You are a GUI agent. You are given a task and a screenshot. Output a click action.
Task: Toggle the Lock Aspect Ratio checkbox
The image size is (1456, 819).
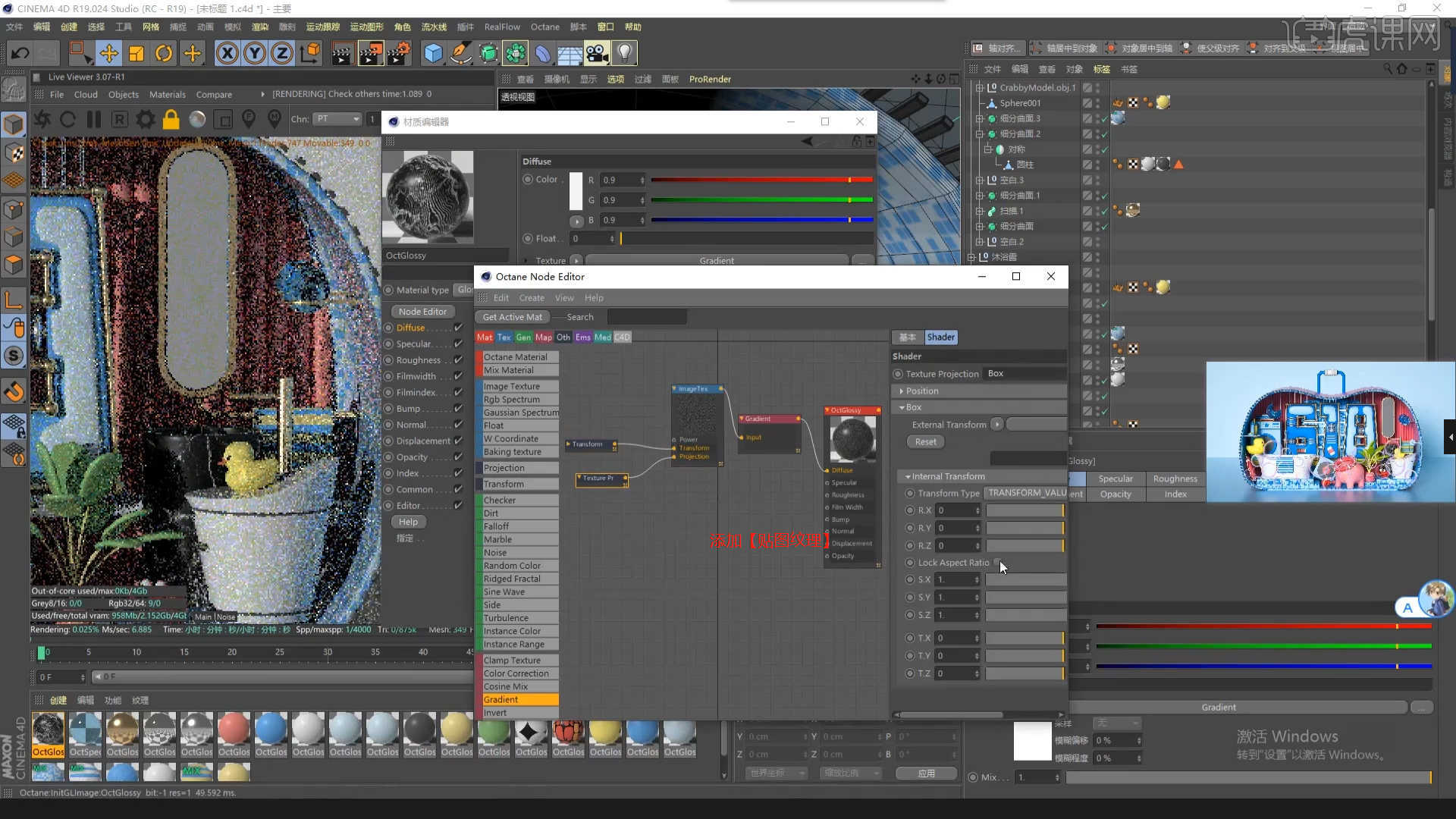click(x=998, y=563)
